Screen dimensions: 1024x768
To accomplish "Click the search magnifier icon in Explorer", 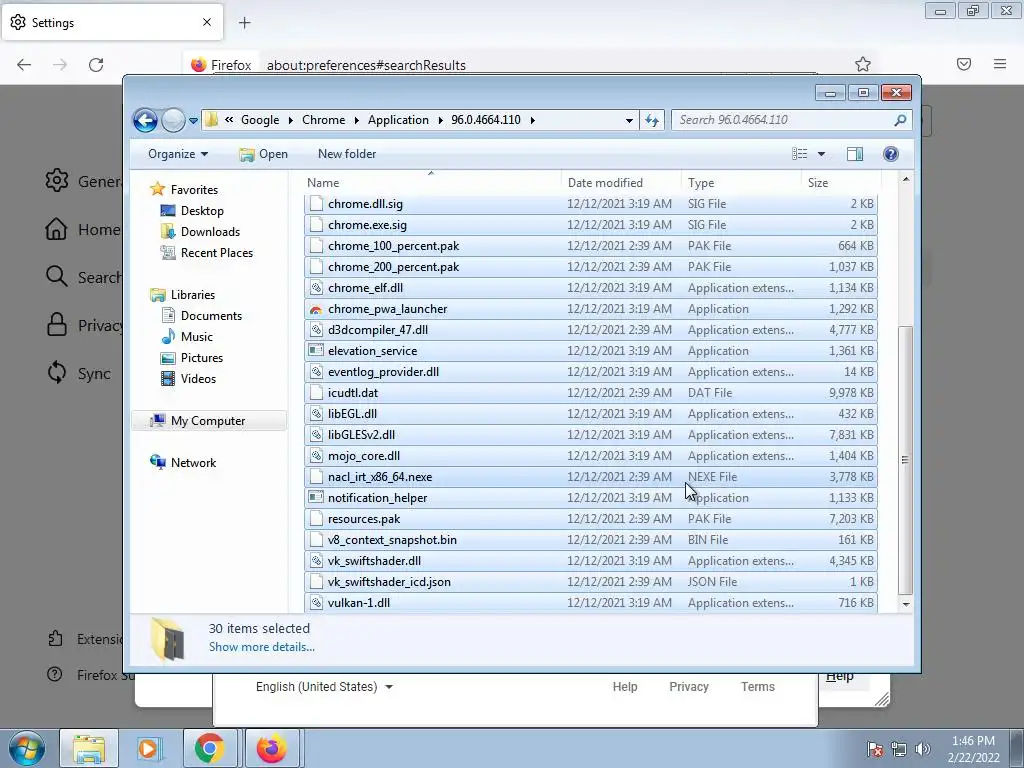I will (900, 120).
